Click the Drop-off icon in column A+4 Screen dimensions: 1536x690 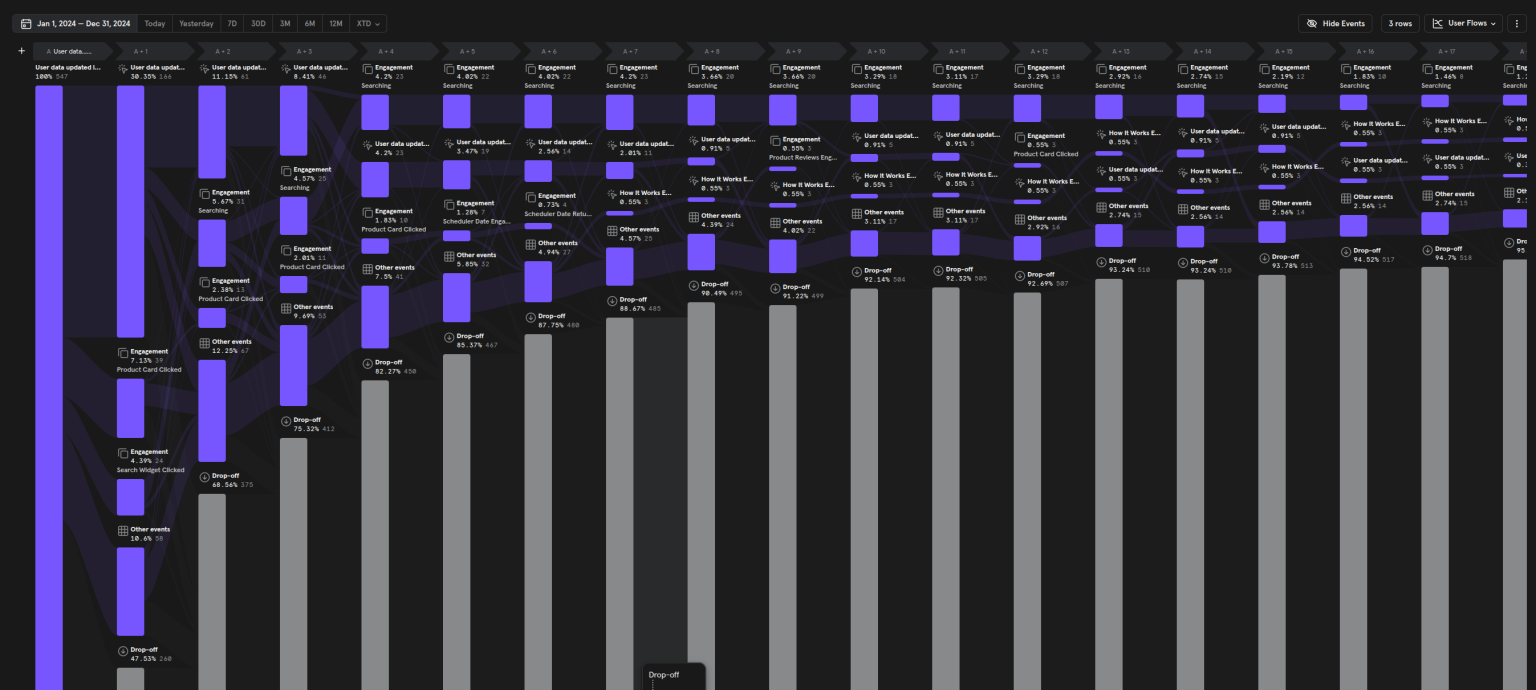coord(368,364)
